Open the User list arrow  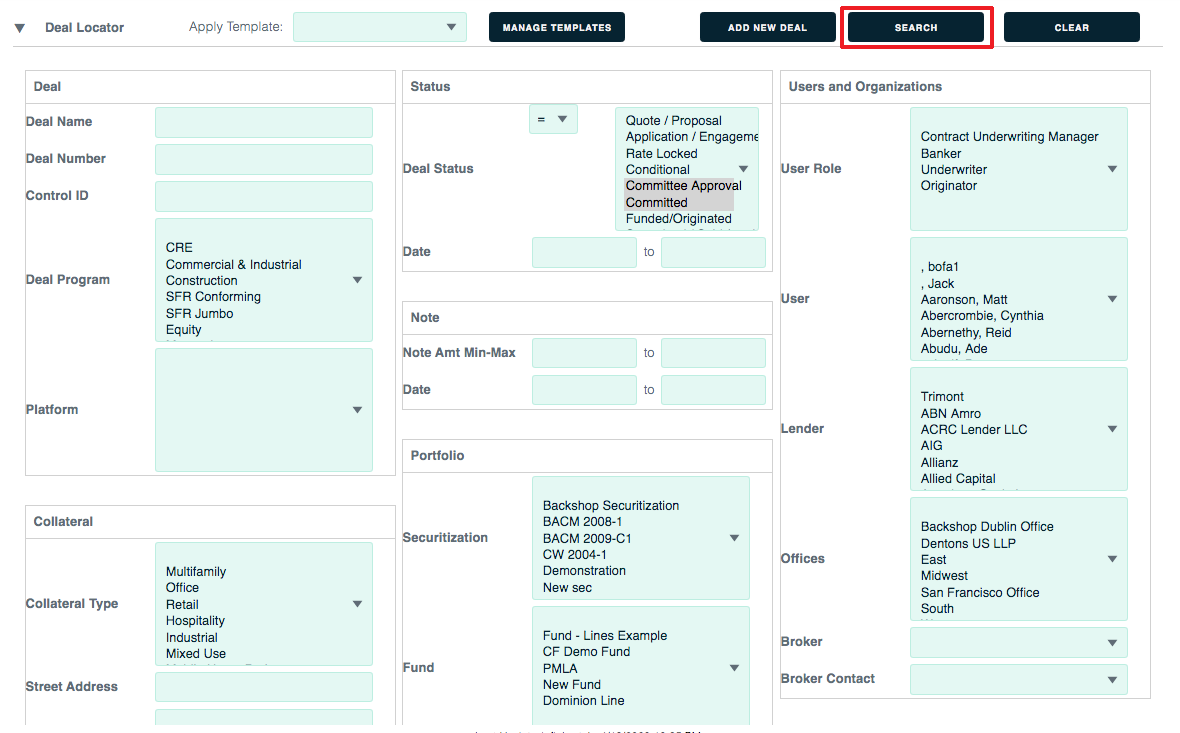tap(1112, 299)
